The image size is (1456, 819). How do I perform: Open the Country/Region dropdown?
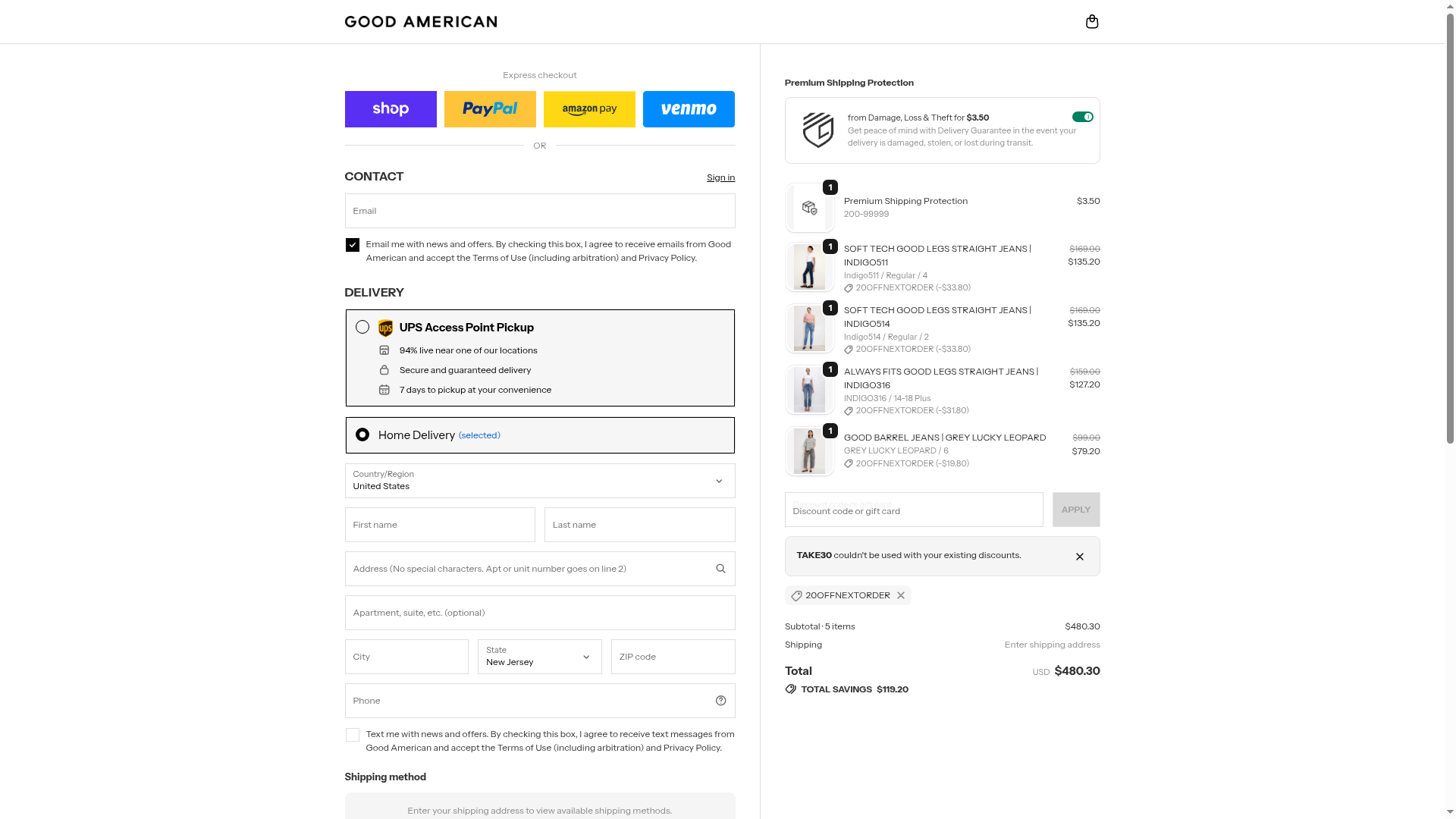click(x=539, y=481)
